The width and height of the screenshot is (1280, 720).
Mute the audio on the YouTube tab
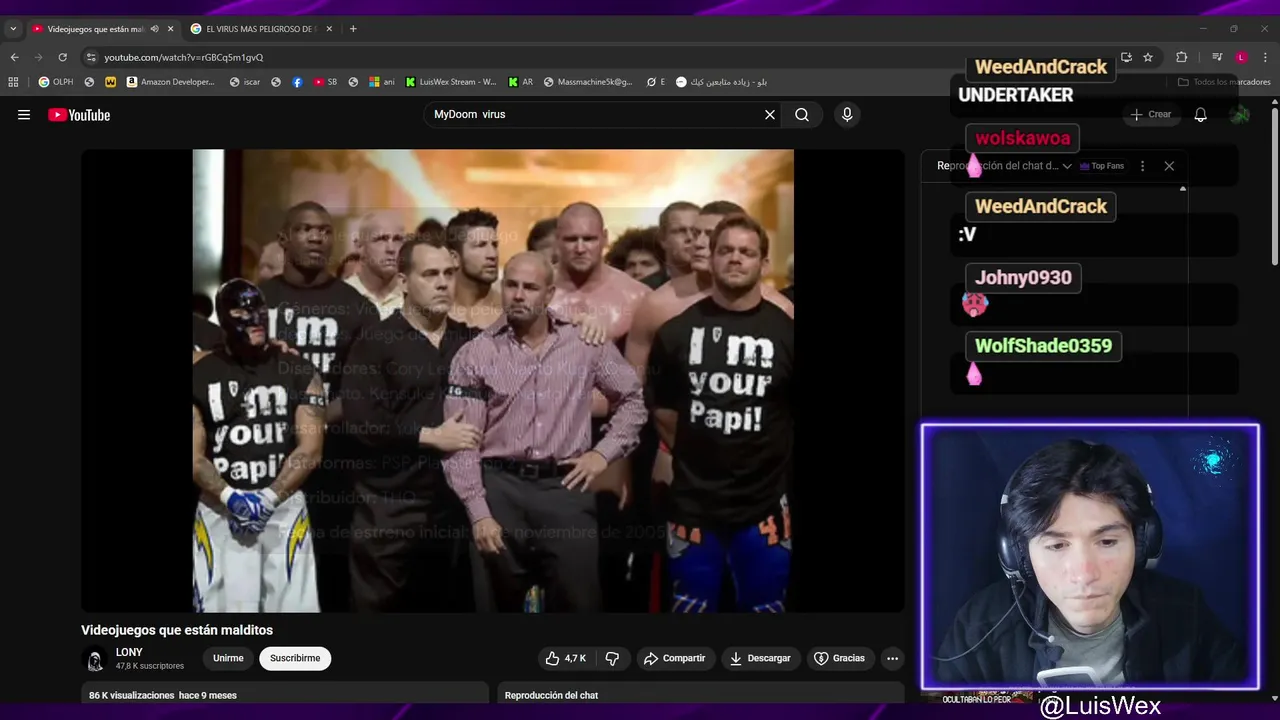tap(154, 29)
